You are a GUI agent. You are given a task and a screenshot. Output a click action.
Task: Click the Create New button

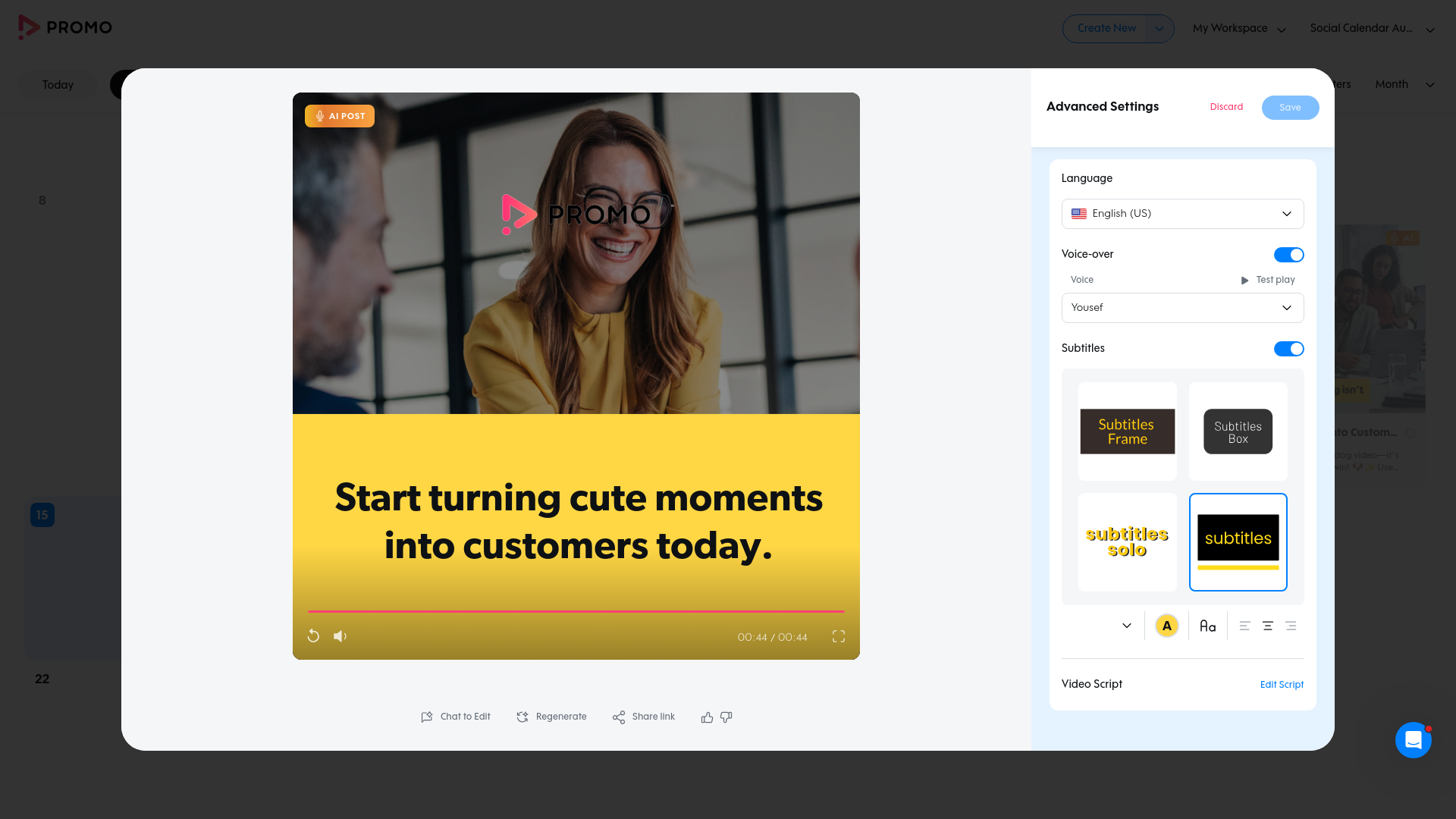click(x=1106, y=29)
